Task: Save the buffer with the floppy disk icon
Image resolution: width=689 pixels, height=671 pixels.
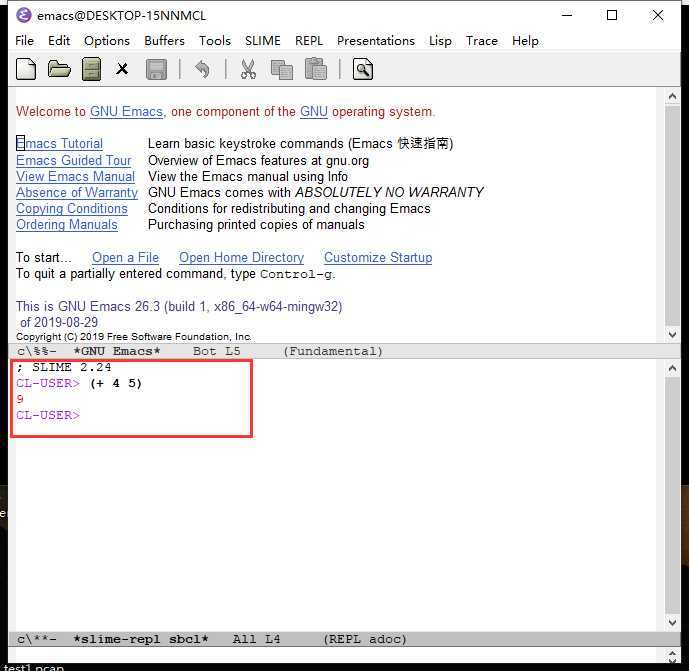Action: 156,69
